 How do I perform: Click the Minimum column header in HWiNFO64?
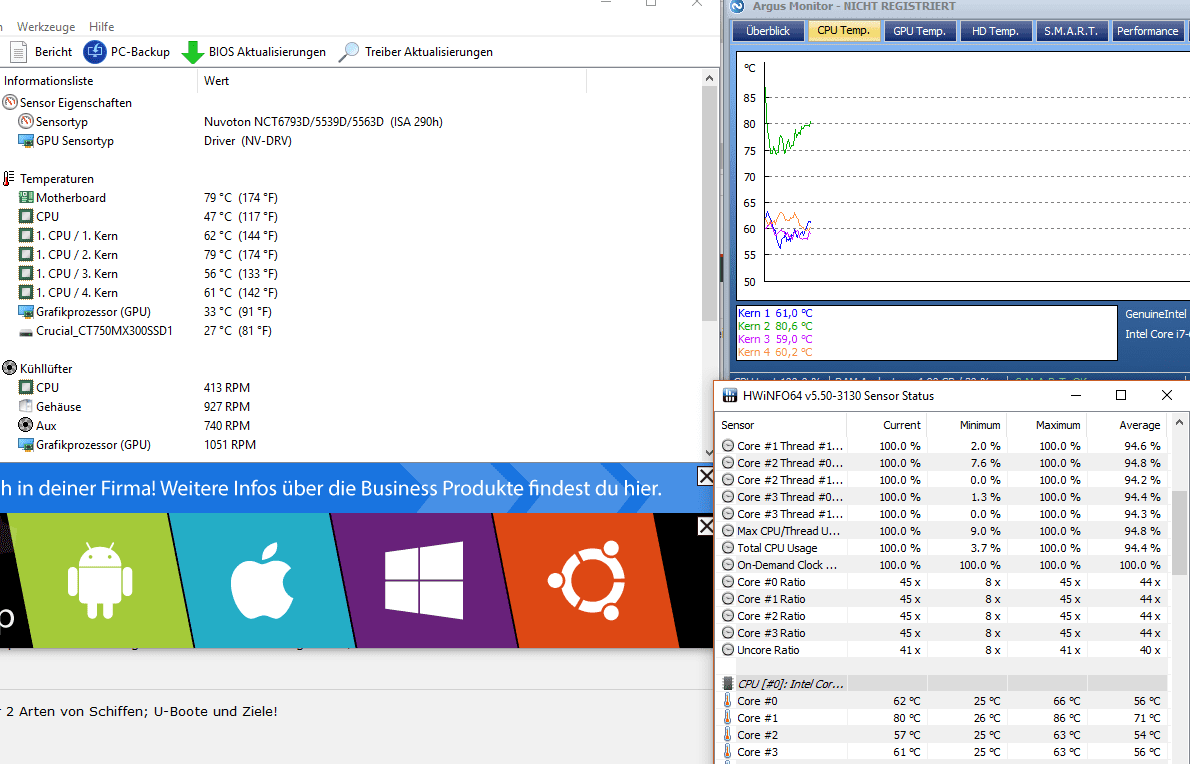click(966, 425)
